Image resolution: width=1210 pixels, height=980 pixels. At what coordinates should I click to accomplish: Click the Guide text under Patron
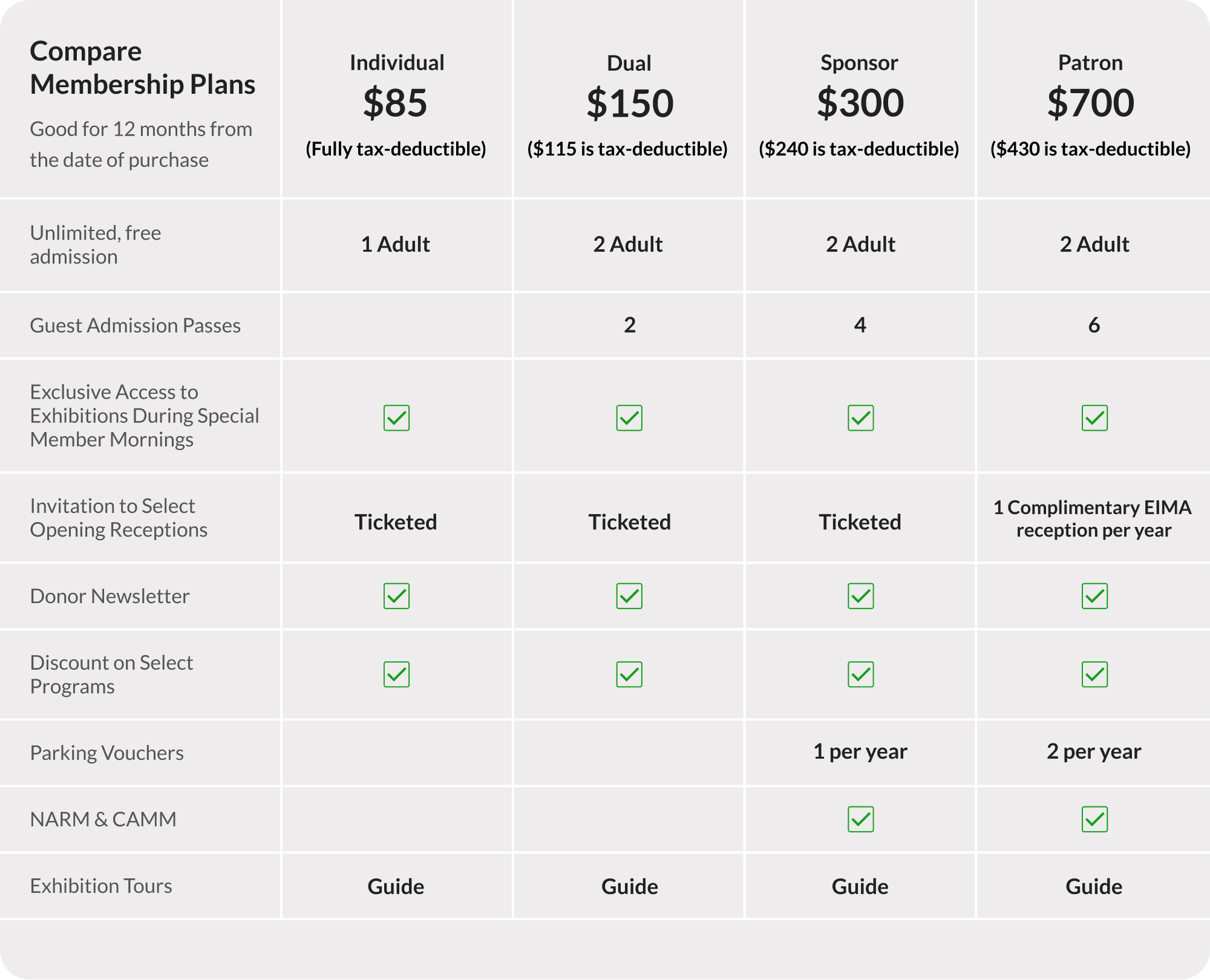pyautogui.click(x=1094, y=886)
